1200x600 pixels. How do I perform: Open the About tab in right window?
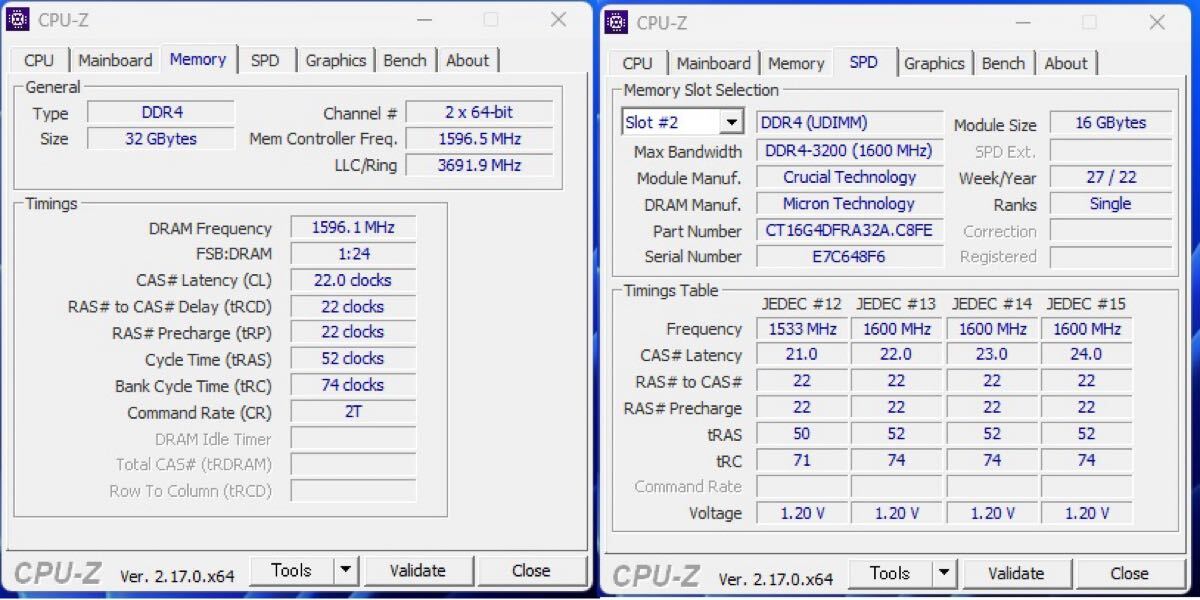coord(1066,63)
